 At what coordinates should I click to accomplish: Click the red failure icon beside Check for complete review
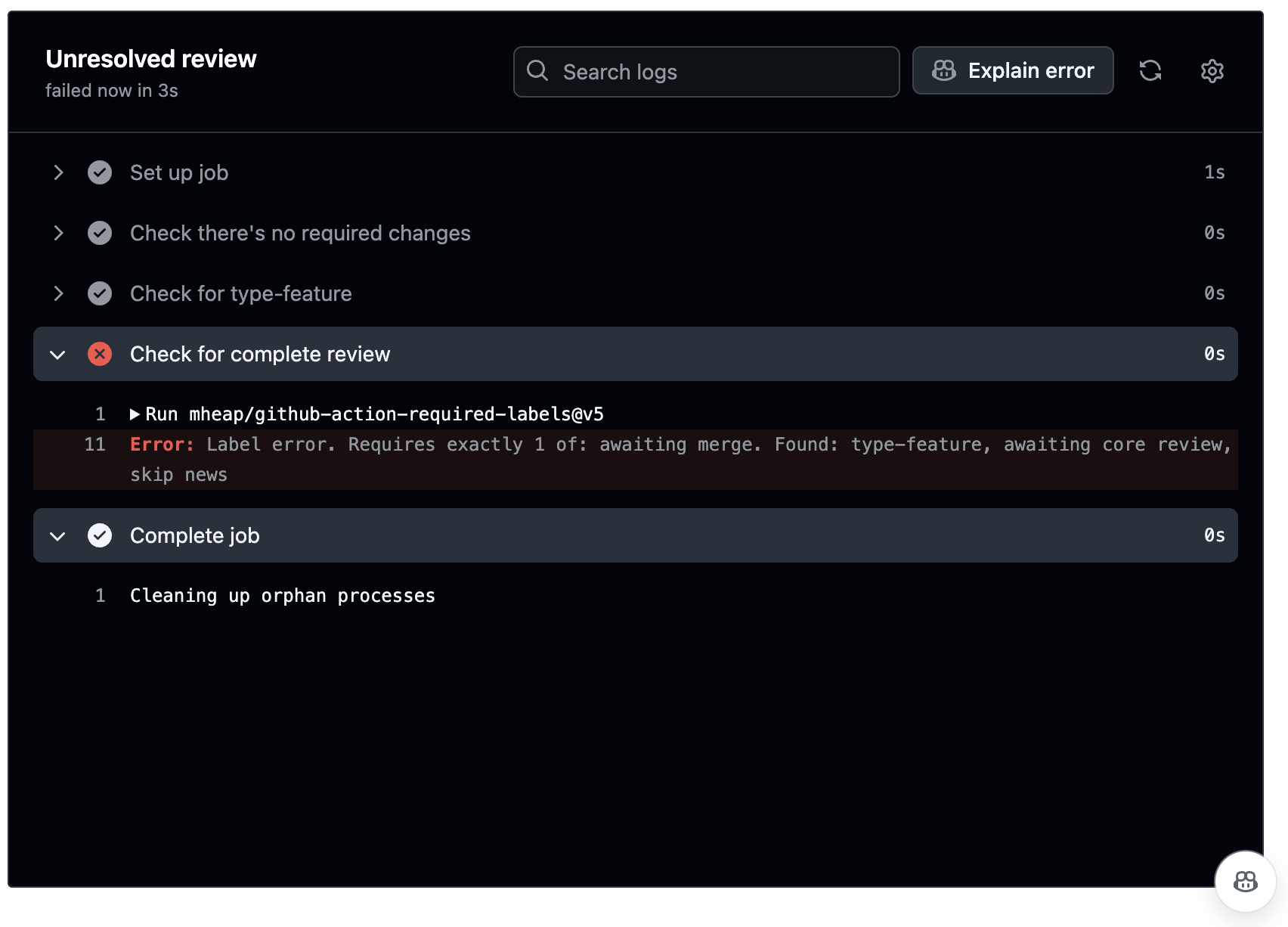click(100, 354)
